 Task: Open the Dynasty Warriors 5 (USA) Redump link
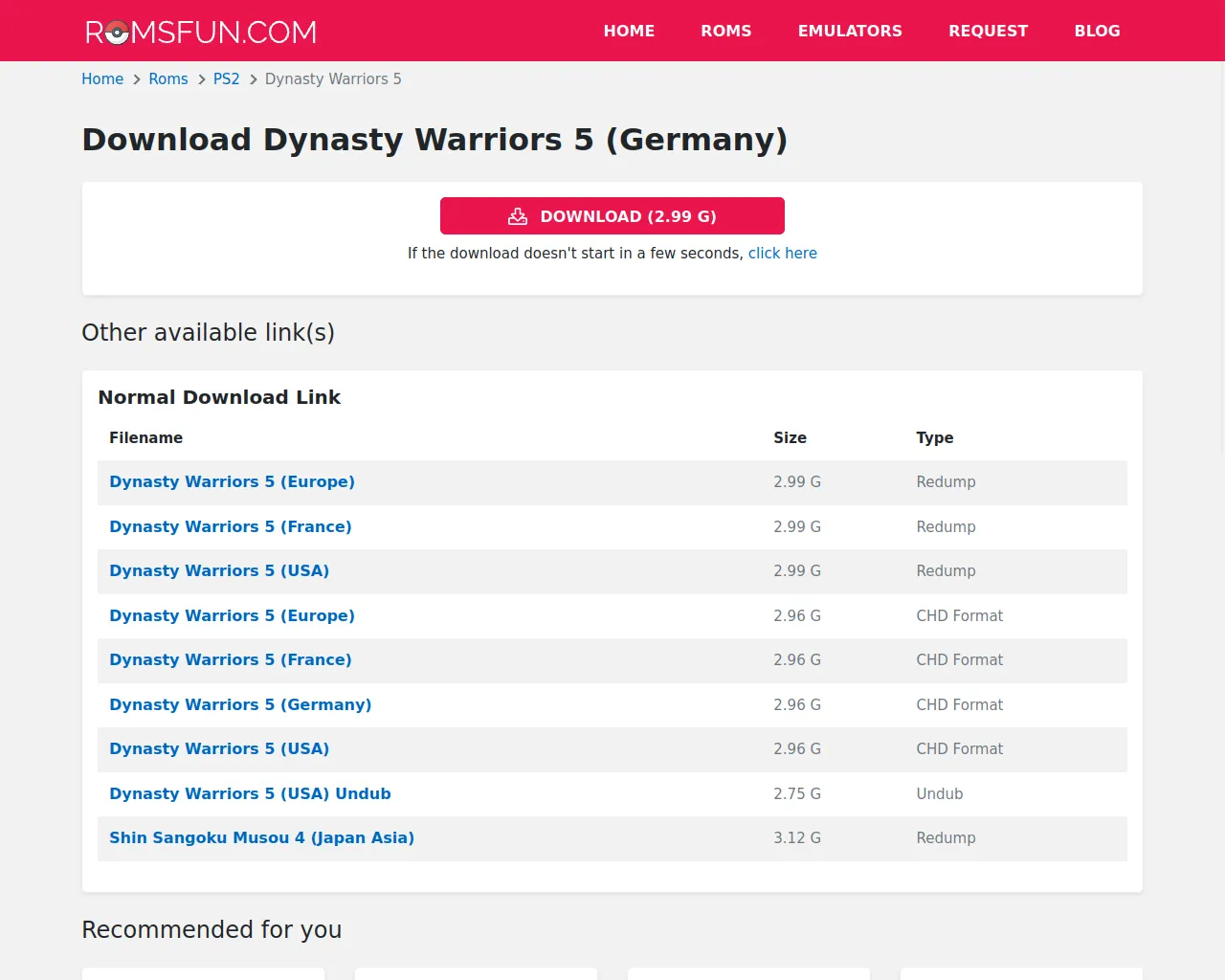[219, 571]
